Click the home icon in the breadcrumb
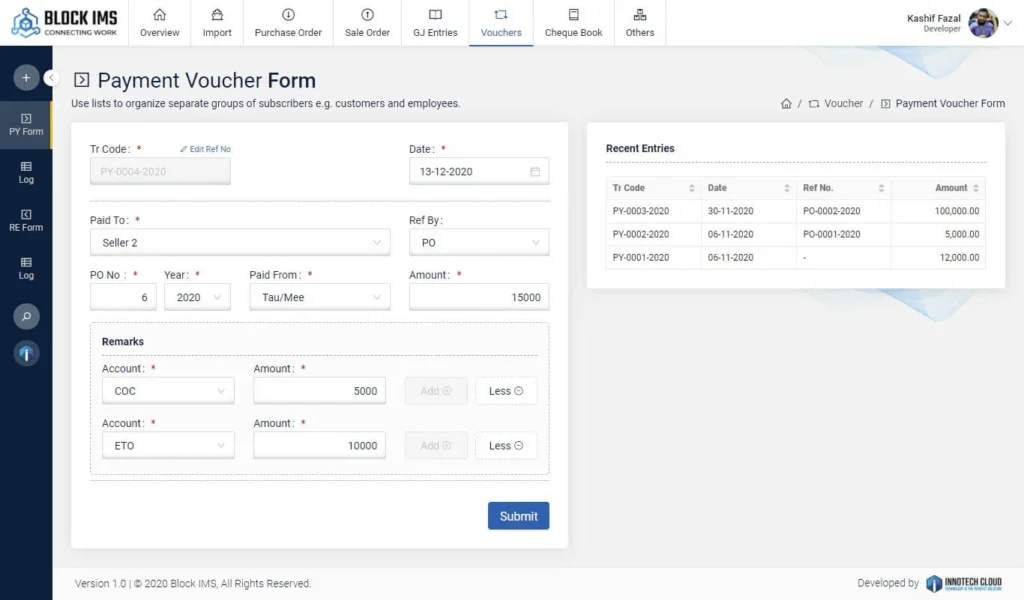Screen dimensions: 1024x600 786,104
